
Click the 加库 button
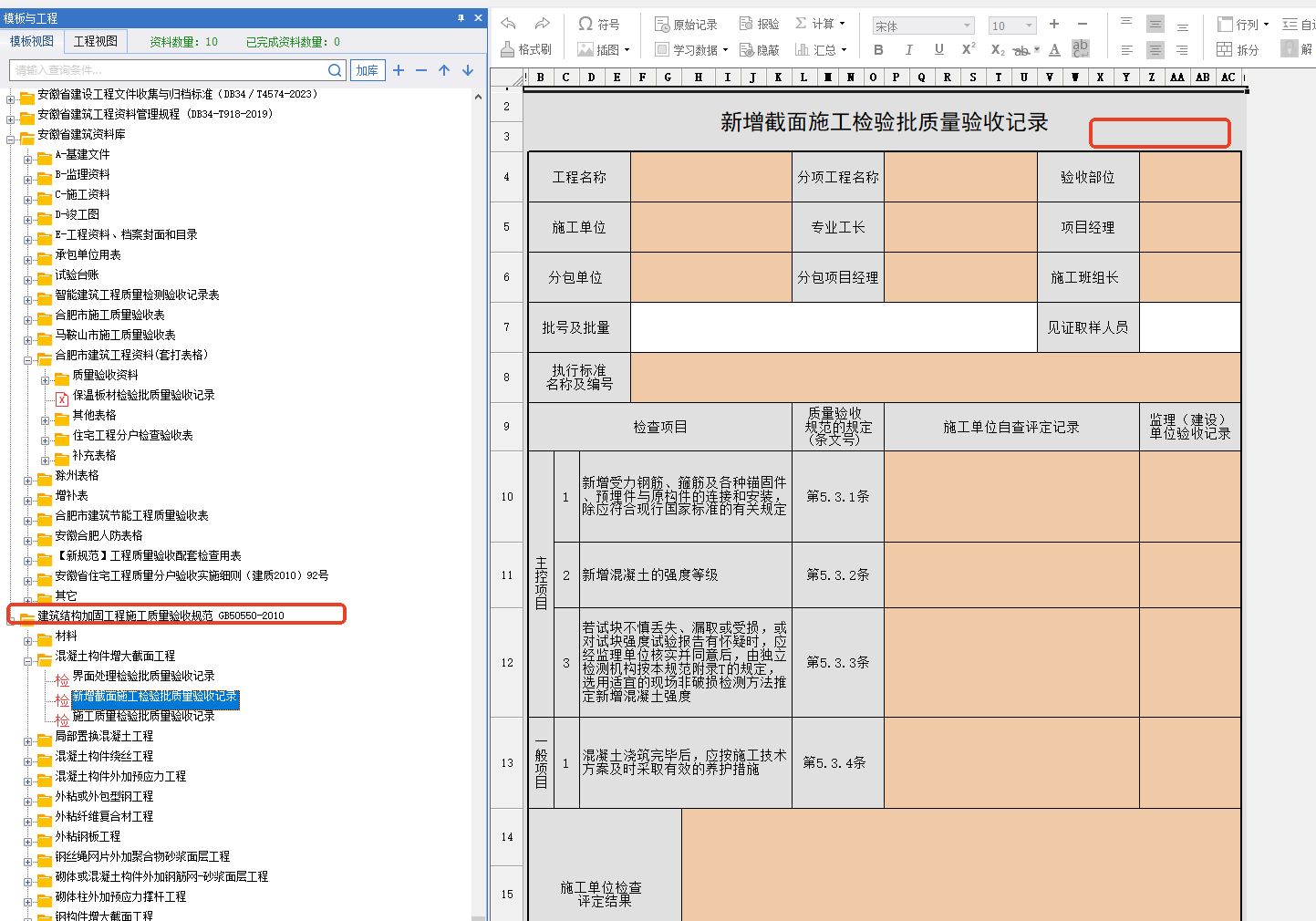pyautogui.click(x=368, y=70)
